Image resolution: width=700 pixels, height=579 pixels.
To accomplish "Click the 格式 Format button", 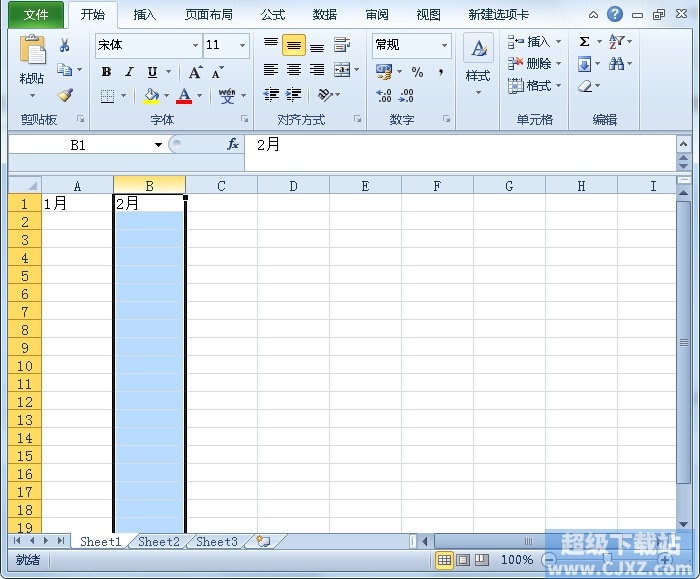I will (534, 85).
